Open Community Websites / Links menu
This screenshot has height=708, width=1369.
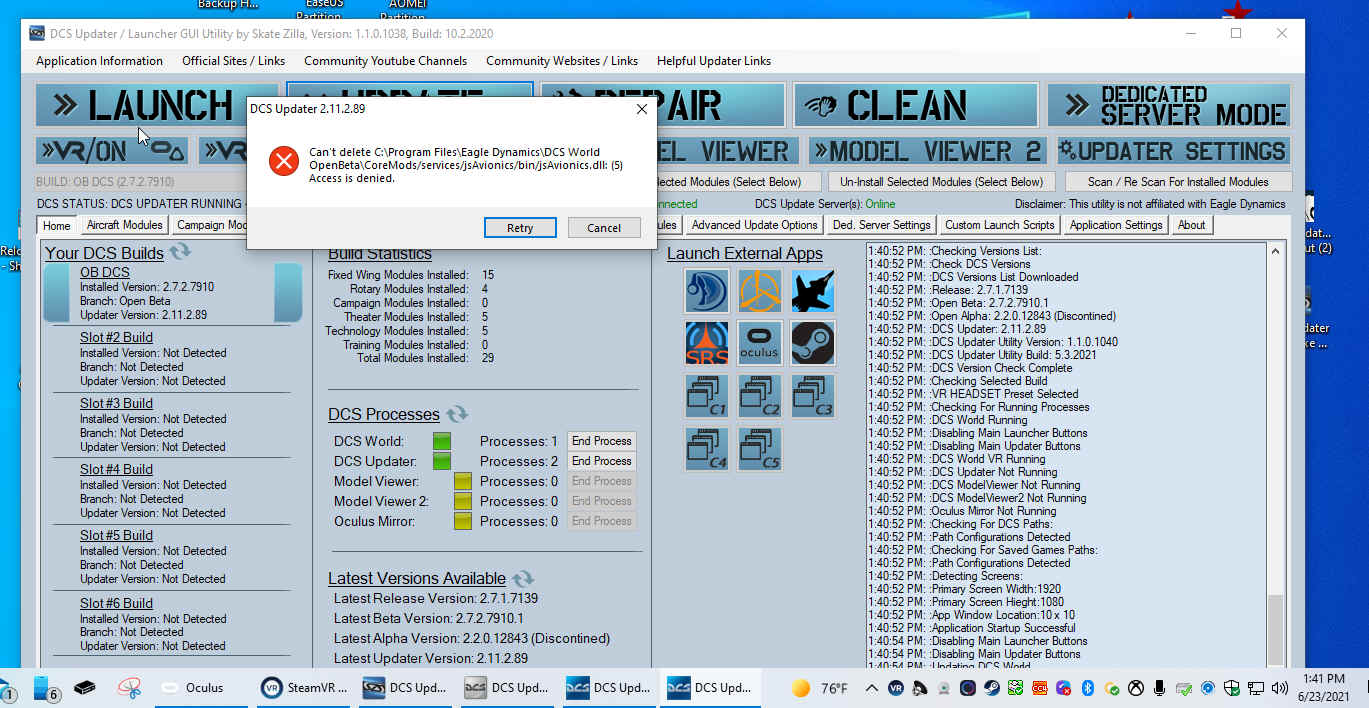[x=562, y=61]
